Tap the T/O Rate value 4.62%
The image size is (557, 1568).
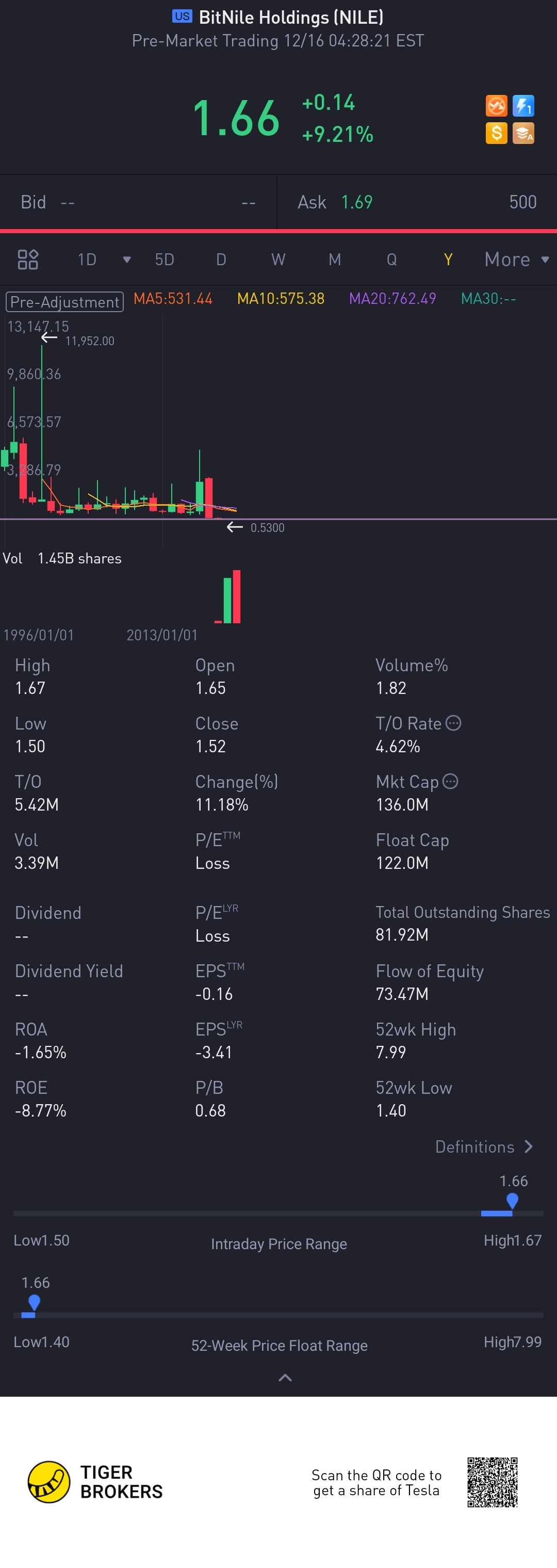[398, 746]
